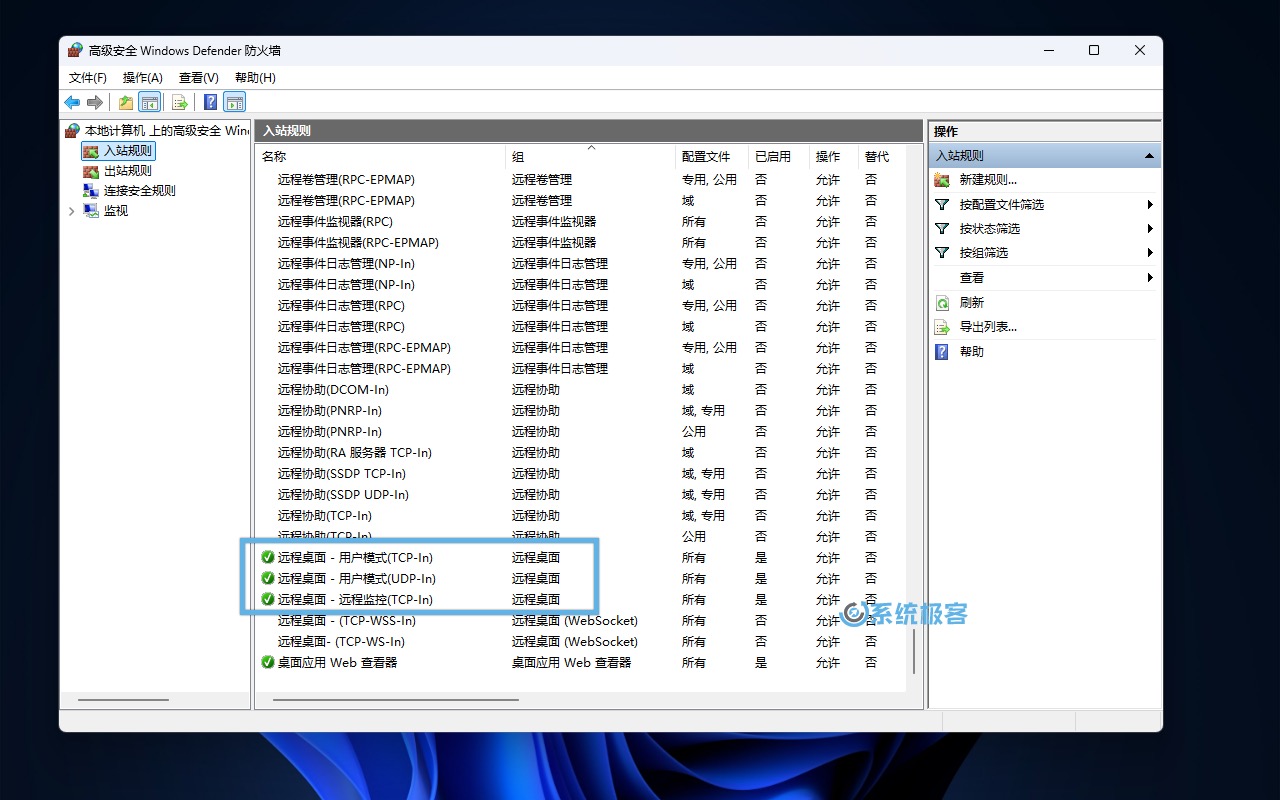Viewport: 1280px width, 800px height.
Task: Select the 入站规则 tree node label
Action: (x=128, y=151)
